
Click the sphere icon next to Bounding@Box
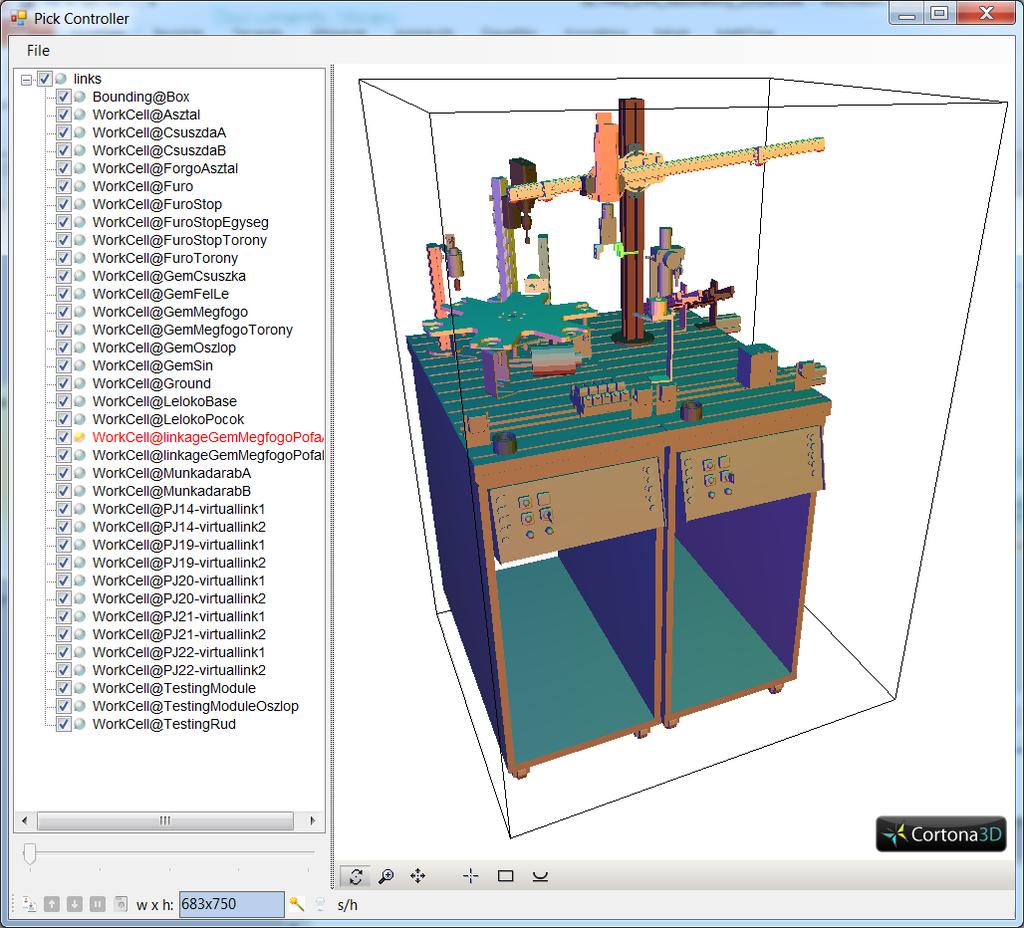click(x=80, y=97)
